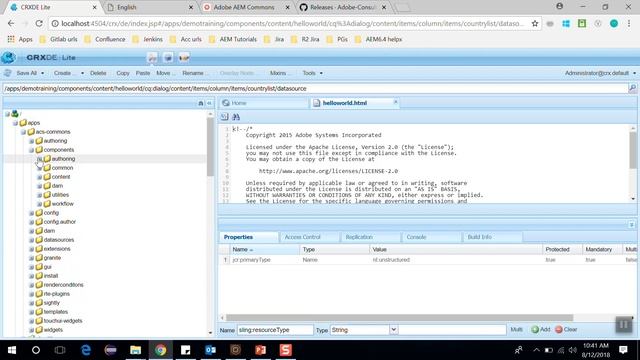Click the Save All disk icon
Screen dimensions: 640x360
pos(8,73)
